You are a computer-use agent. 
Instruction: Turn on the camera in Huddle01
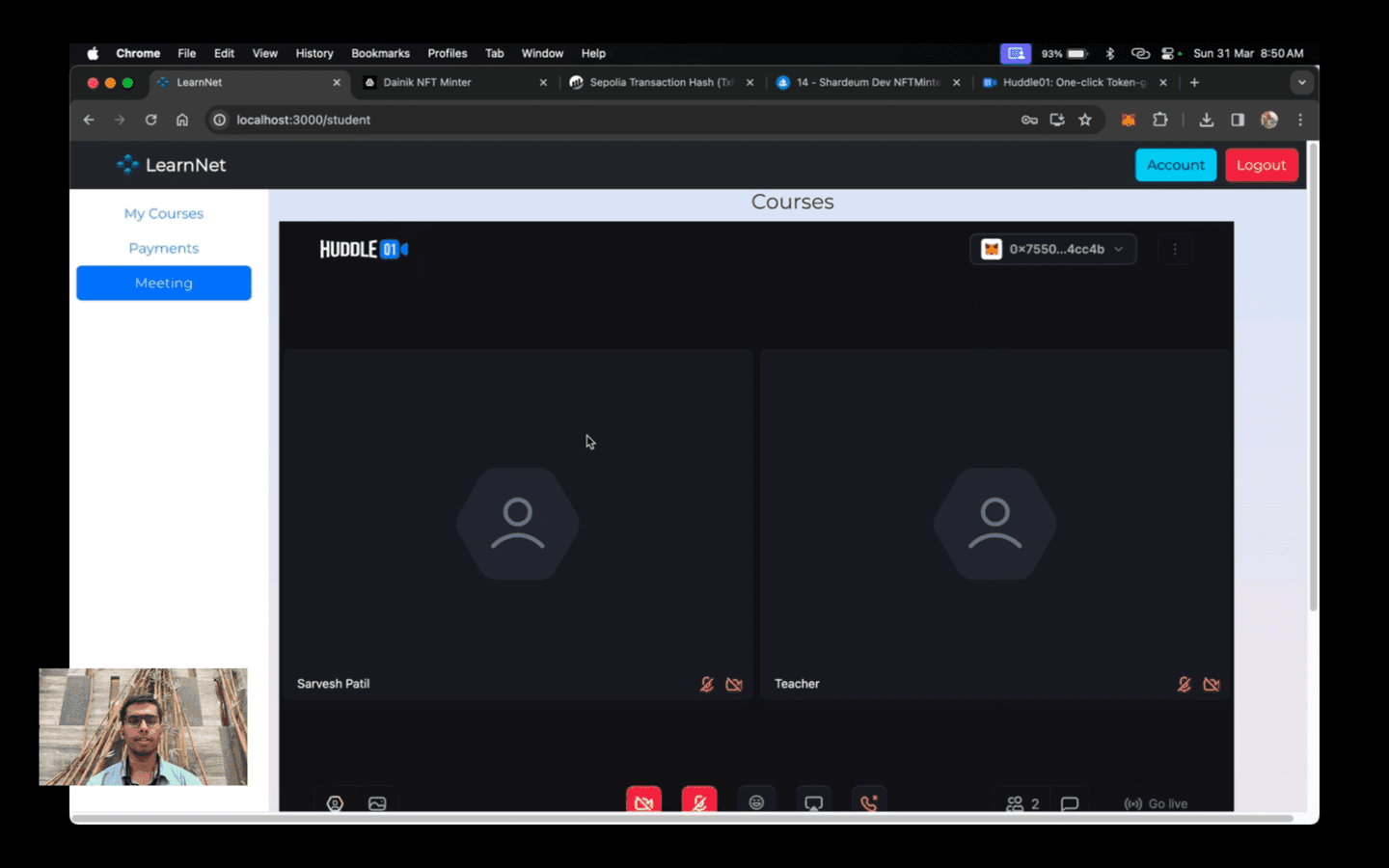pyautogui.click(x=643, y=800)
